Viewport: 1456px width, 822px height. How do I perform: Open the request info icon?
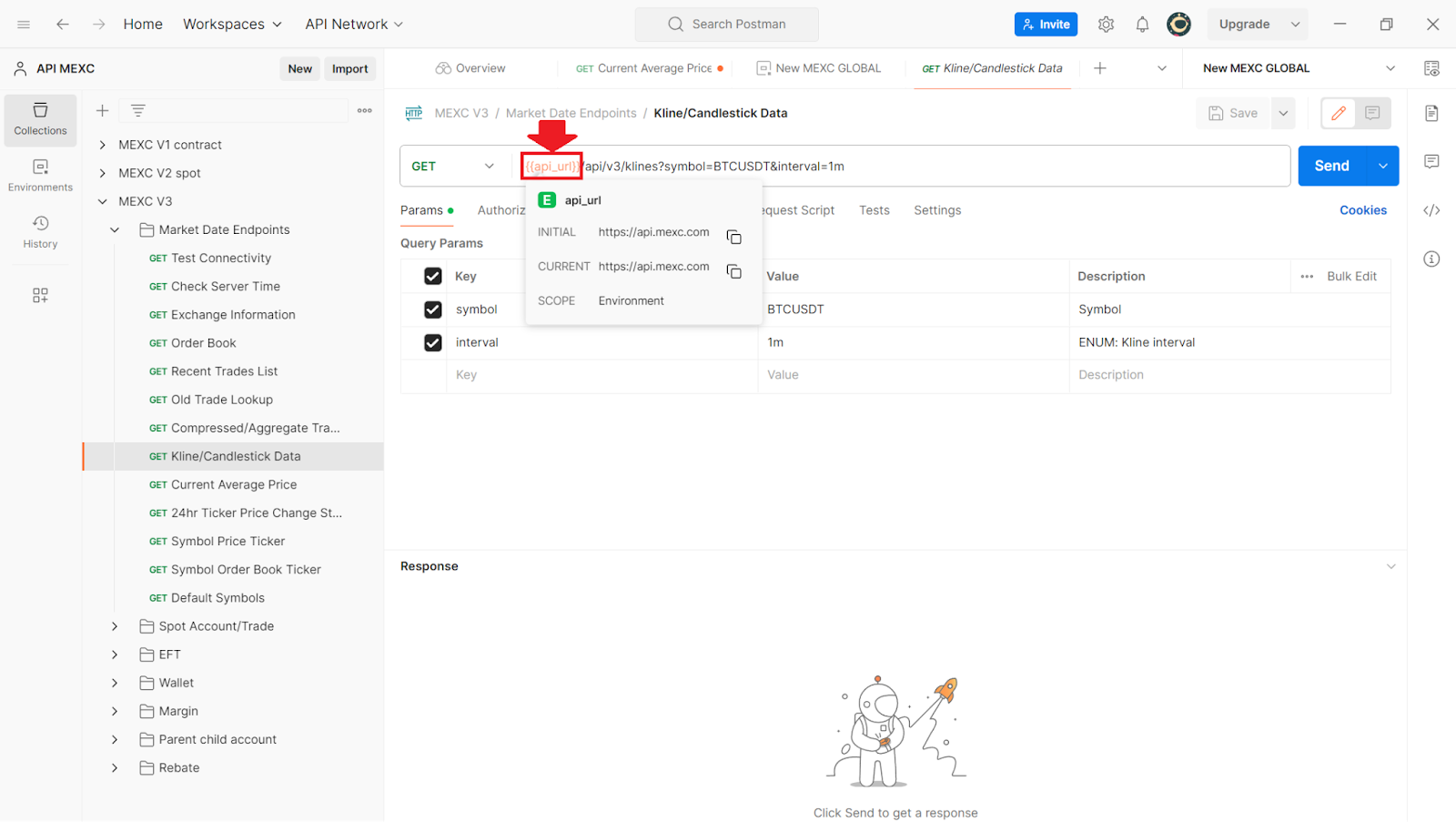1431,259
